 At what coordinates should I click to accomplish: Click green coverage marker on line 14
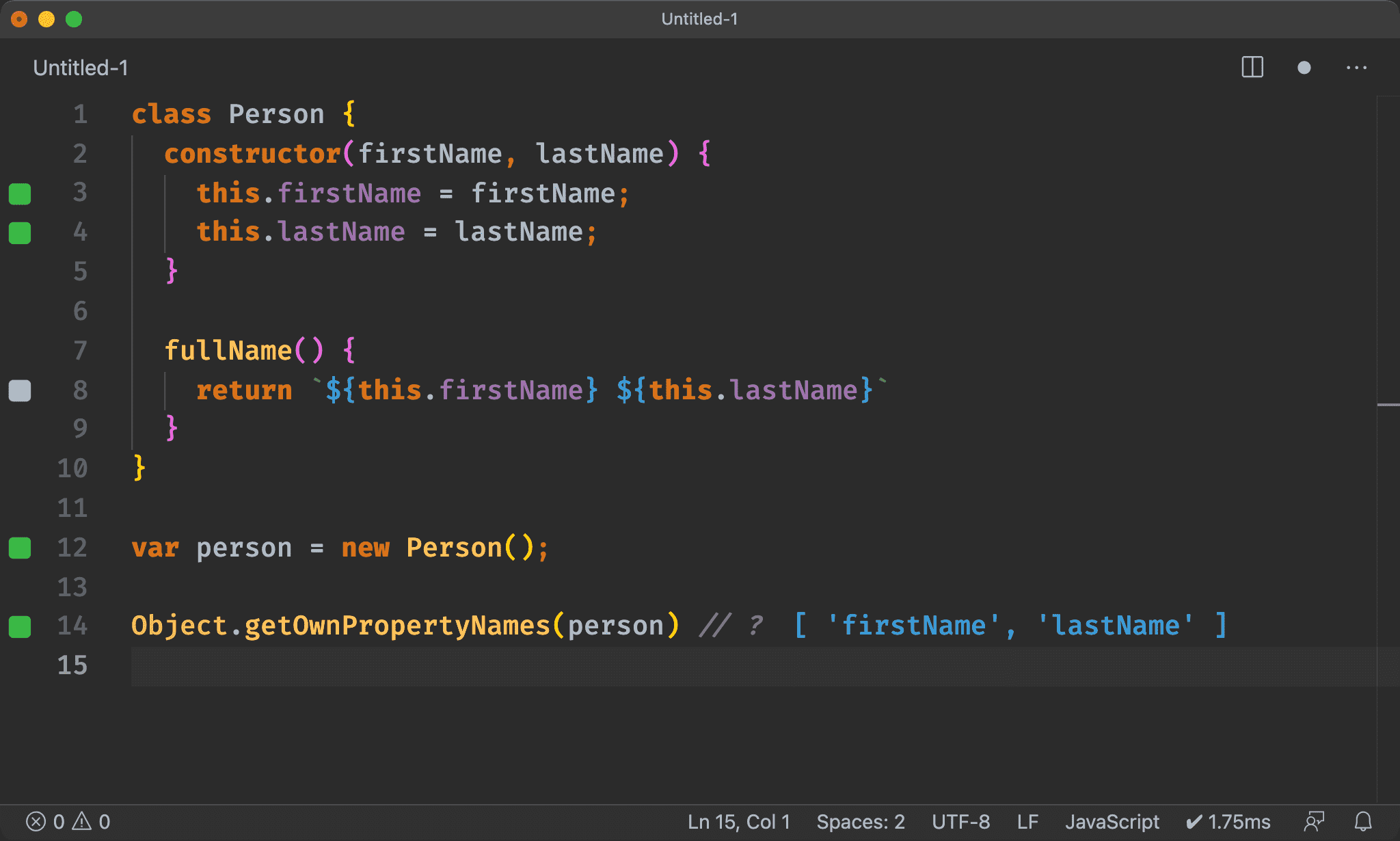(x=20, y=626)
